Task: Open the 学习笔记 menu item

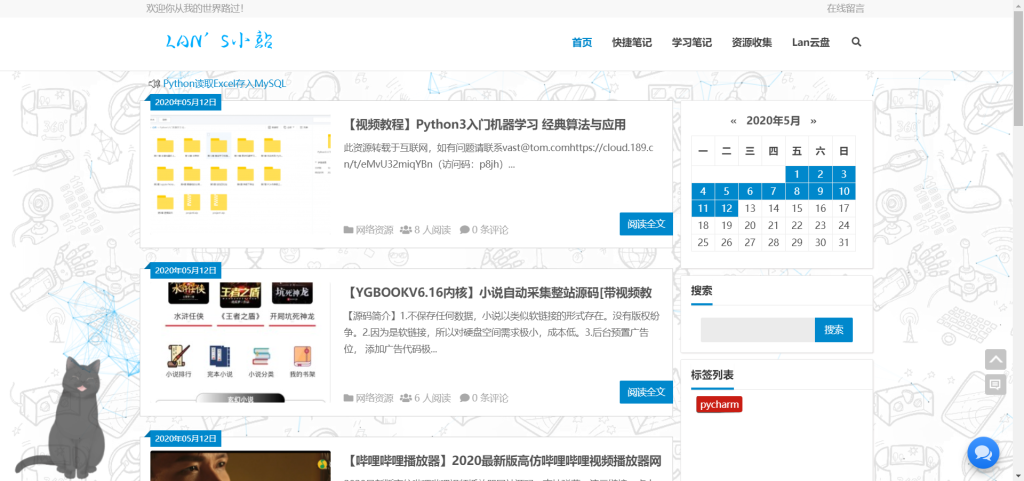Action: [x=691, y=43]
